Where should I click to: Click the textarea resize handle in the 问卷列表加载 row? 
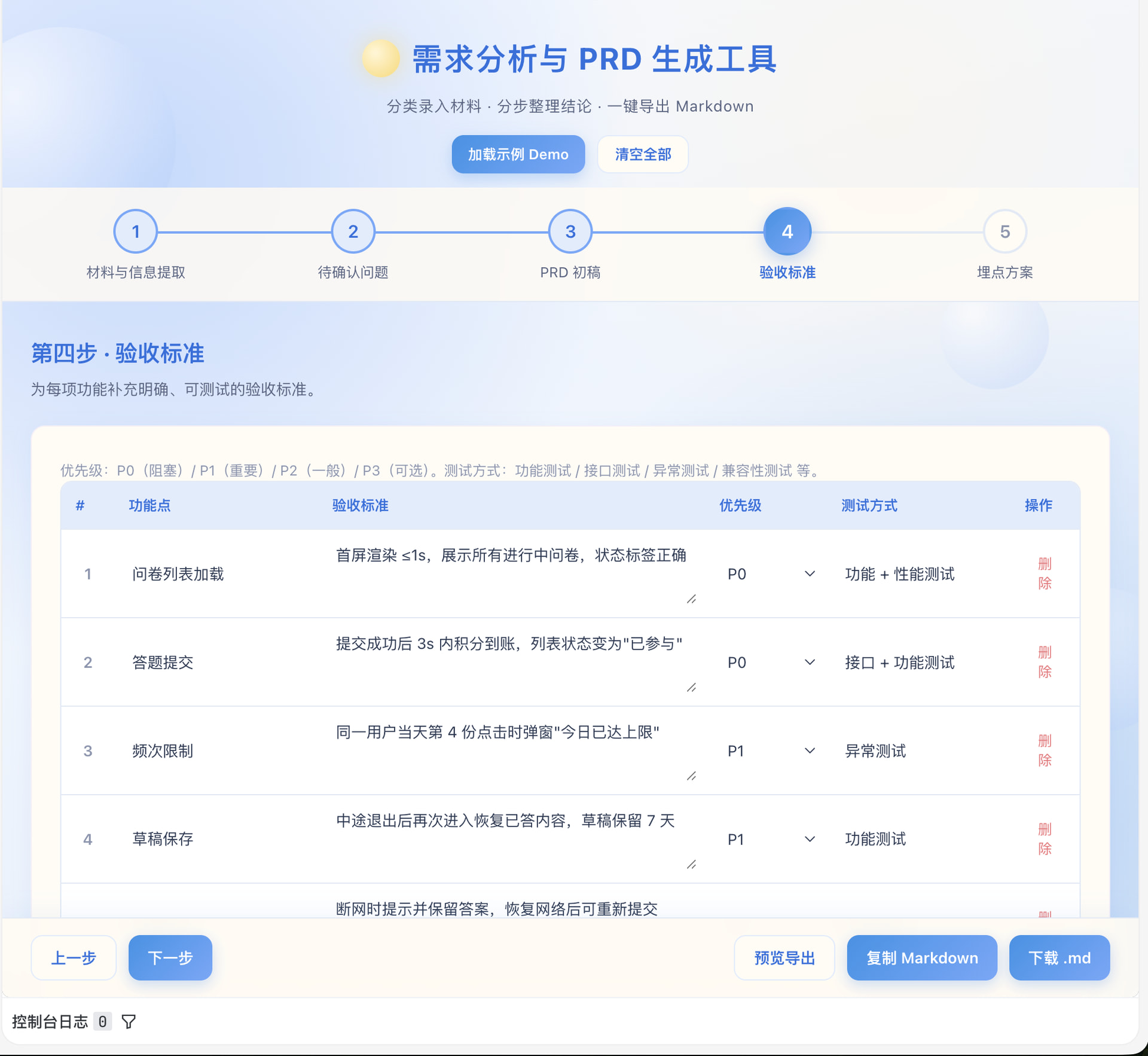[x=692, y=599]
